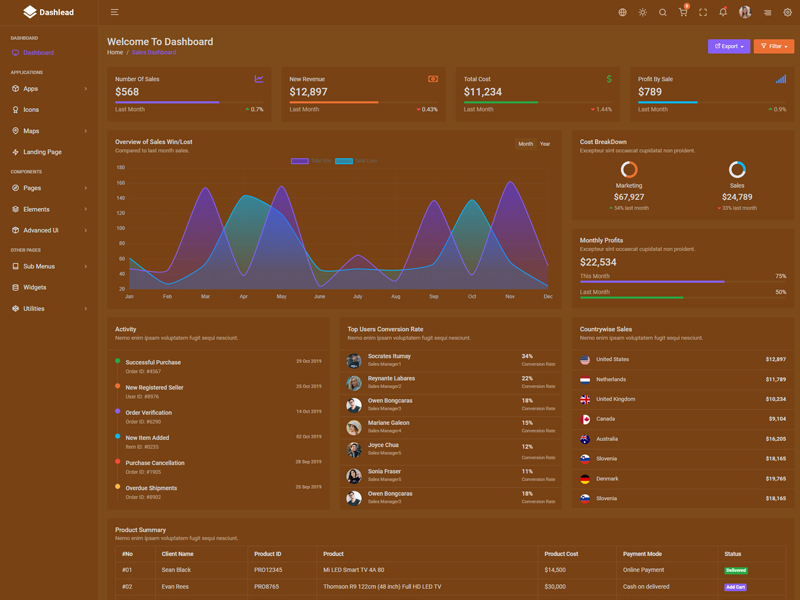Image resolution: width=800 pixels, height=600 pixels.
Task: Expand the Advanced Ui sidebar submenu
Action: click(x=49, y=231)
